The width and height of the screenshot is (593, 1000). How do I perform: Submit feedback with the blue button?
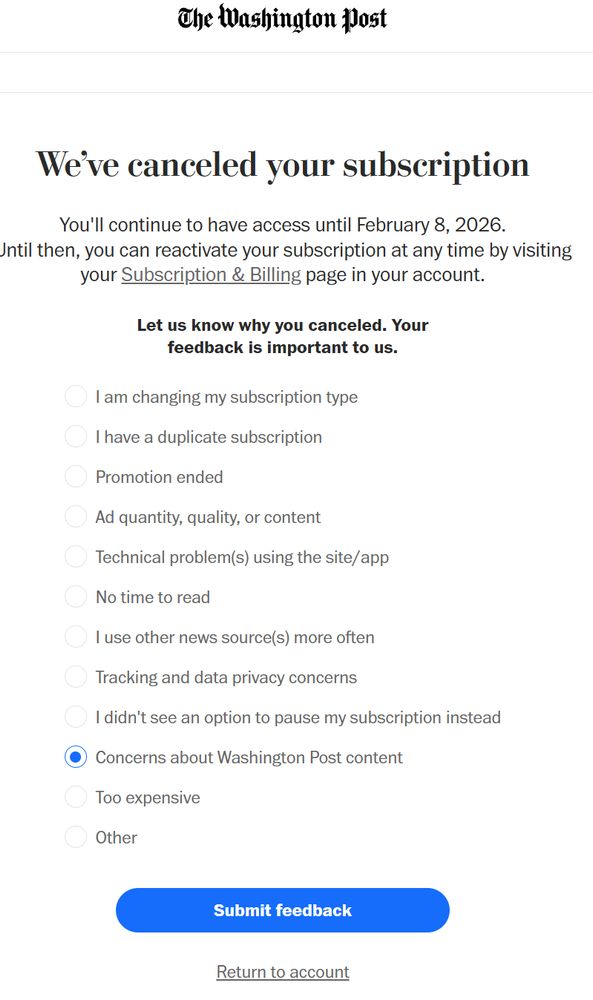(282, 910)
